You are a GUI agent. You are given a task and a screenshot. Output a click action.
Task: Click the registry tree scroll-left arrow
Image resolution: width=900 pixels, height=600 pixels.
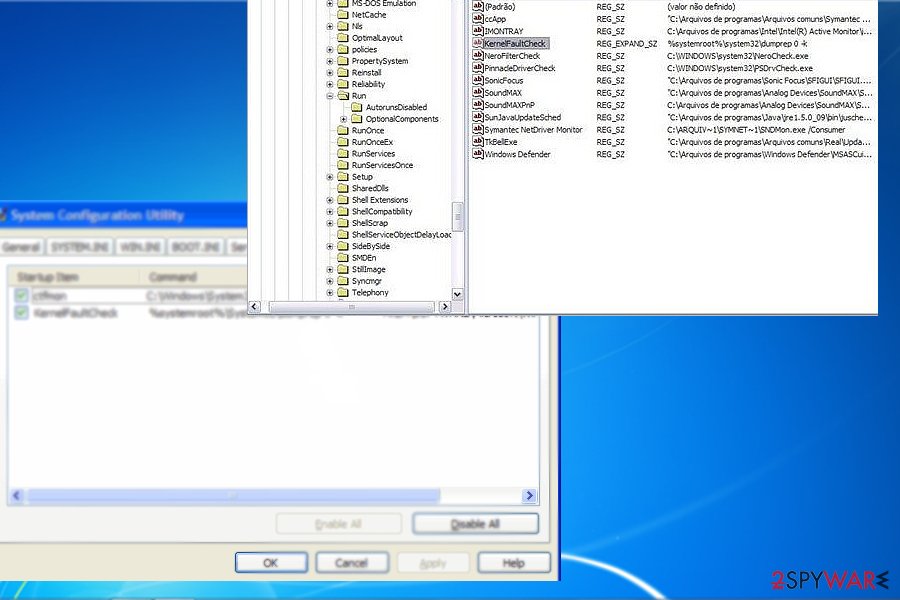tap(255, 307)
